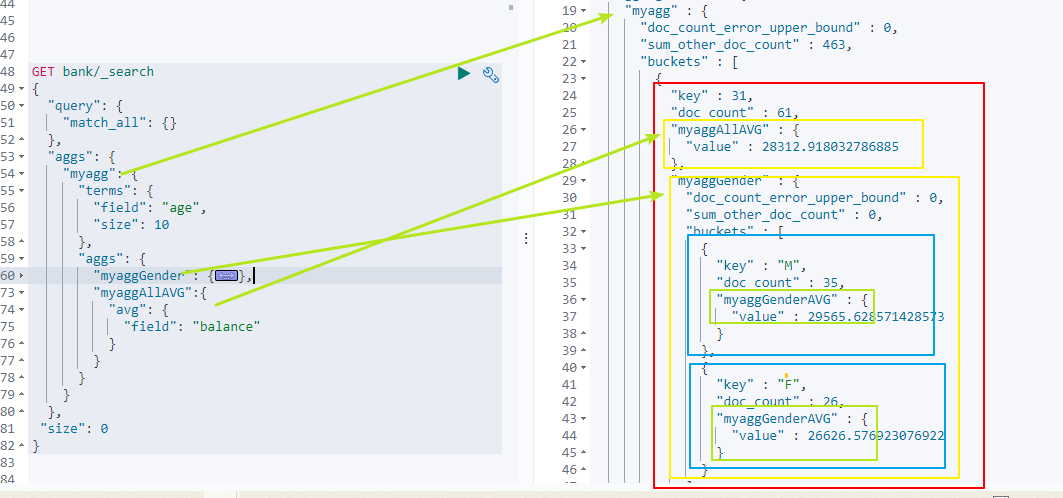This screenshot has width=1063, height=498.
Task: Click line number 48 in the request gutter
Action: pyautogui.click(x=9, y=71)
